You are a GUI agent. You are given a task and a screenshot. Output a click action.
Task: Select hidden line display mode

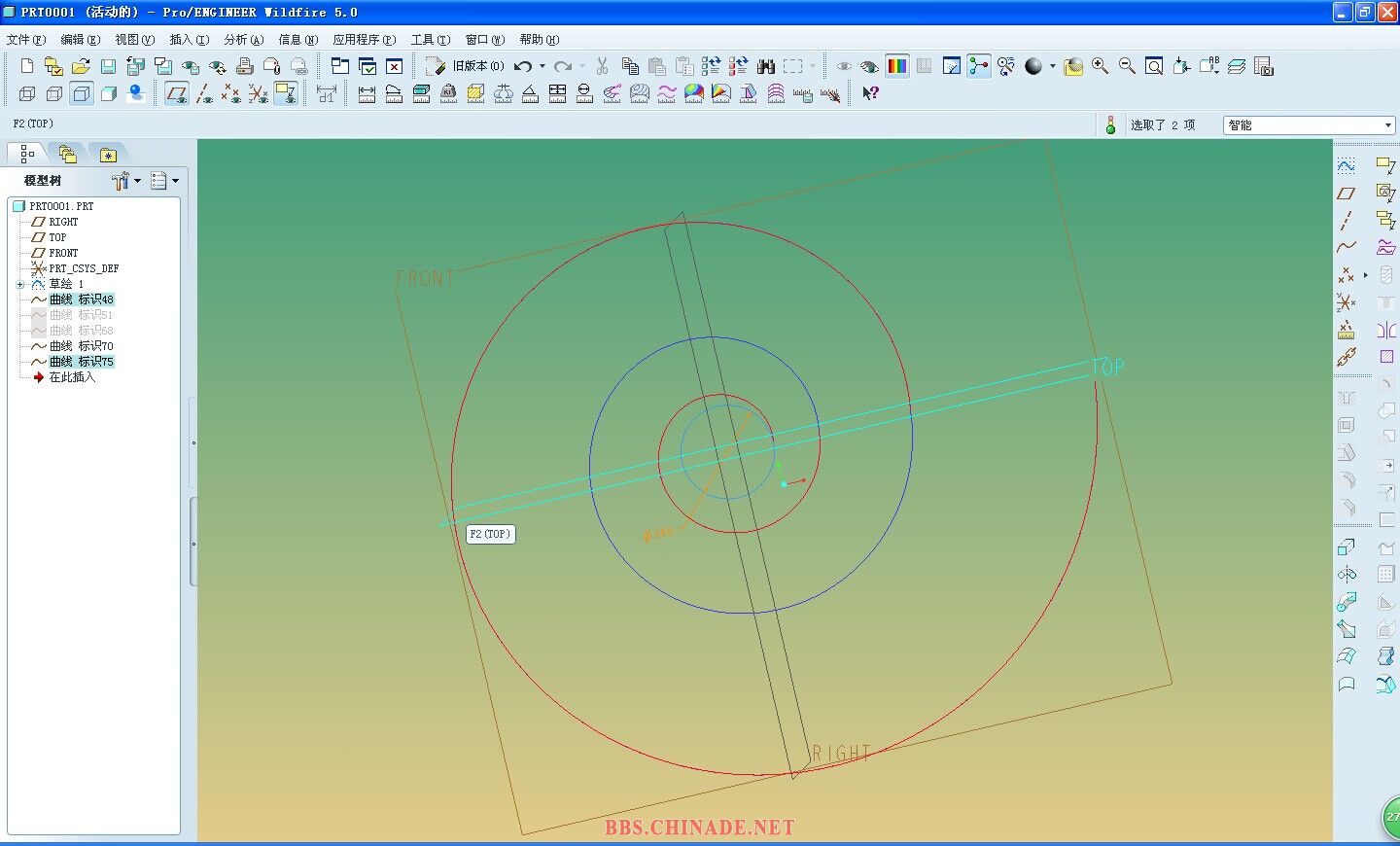pyautogui.click(x=54, y=93)
